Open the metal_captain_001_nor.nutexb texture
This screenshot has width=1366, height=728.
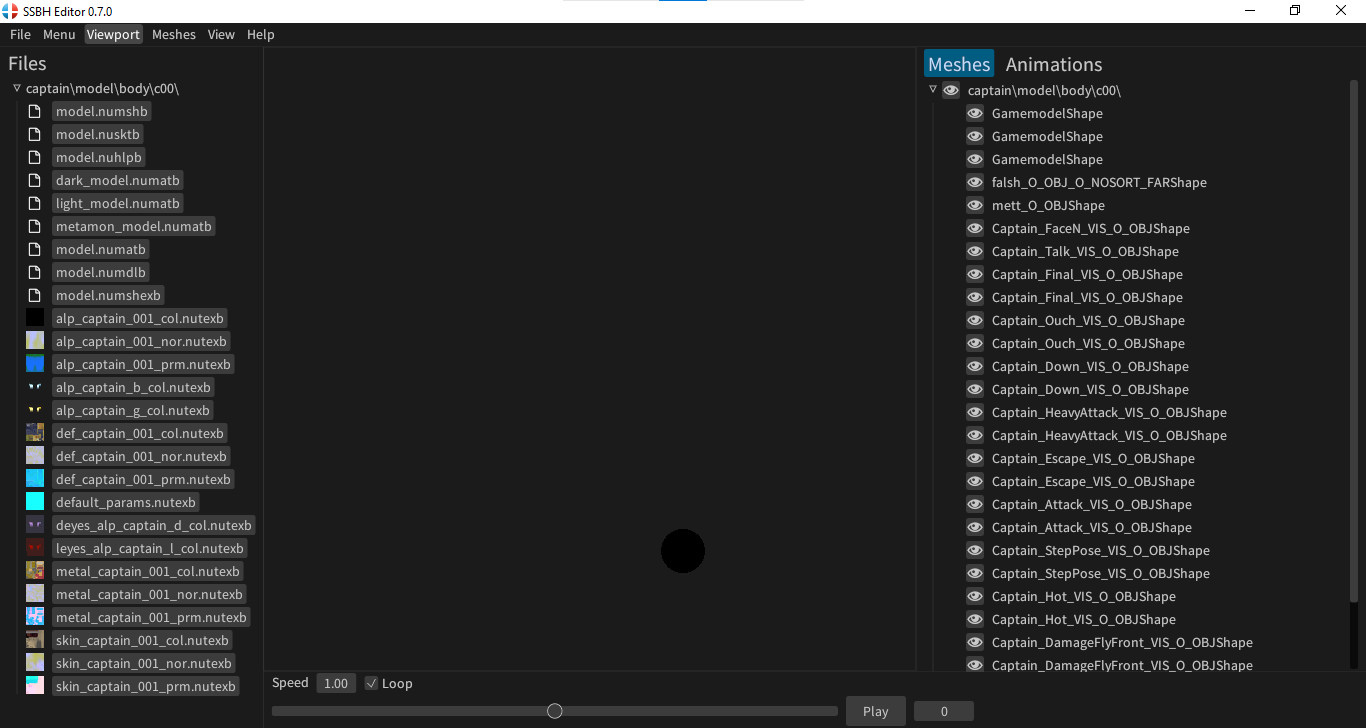pyautogui.click(x=149, y=594)
